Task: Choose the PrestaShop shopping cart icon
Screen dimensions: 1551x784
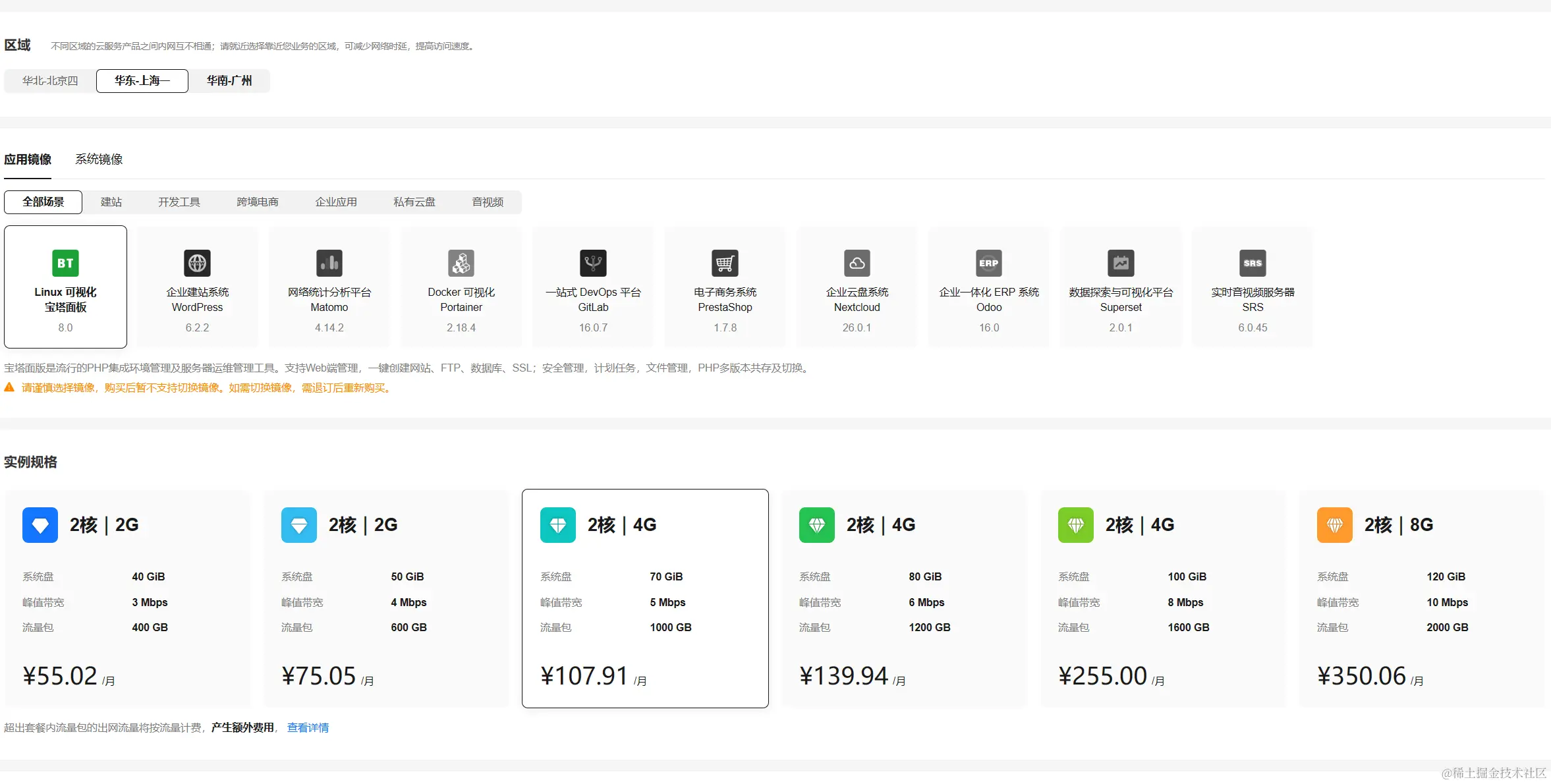Action: (x=725, y=264)
